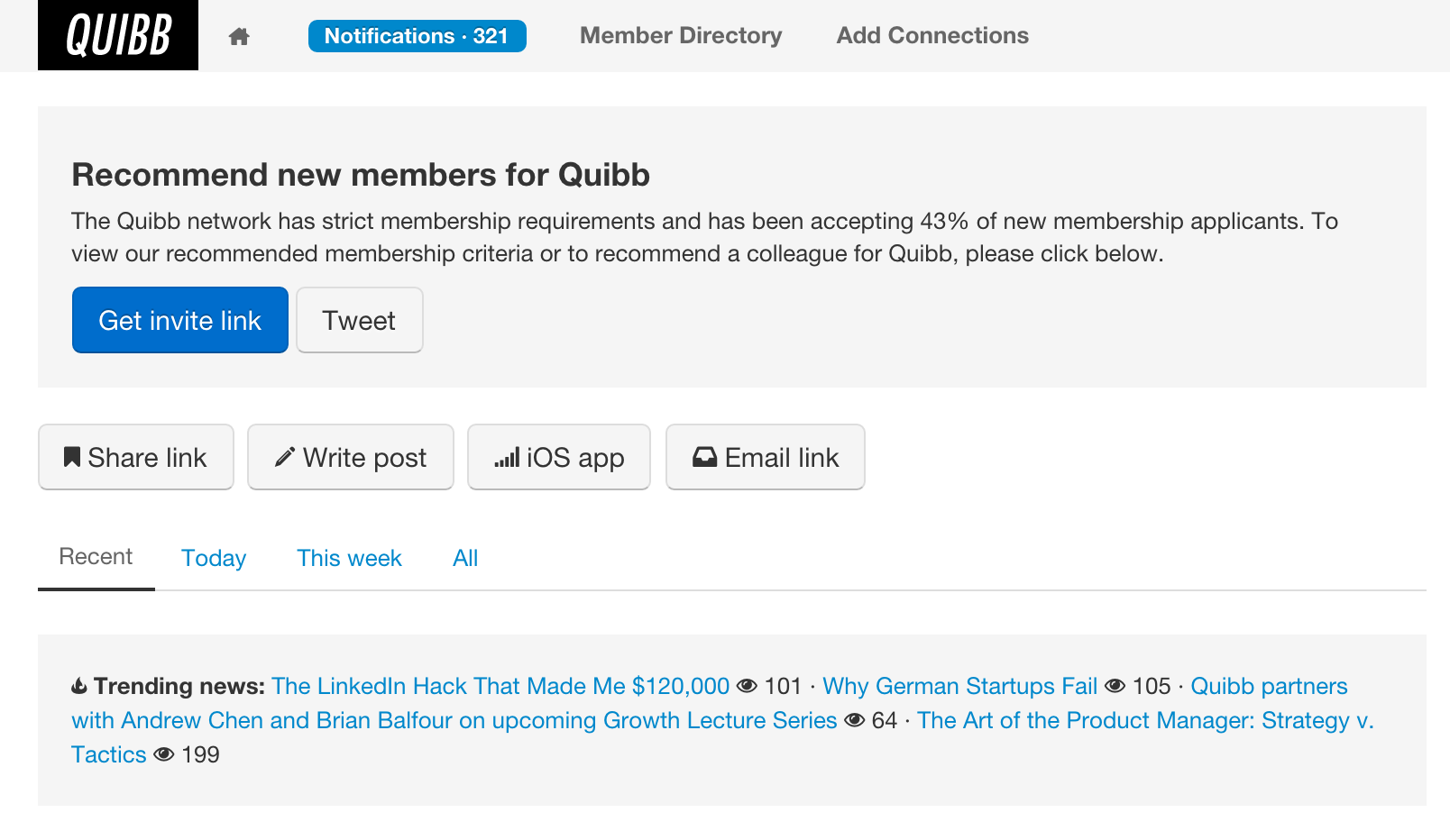Click the Share link bookmark button

point(136,457)
